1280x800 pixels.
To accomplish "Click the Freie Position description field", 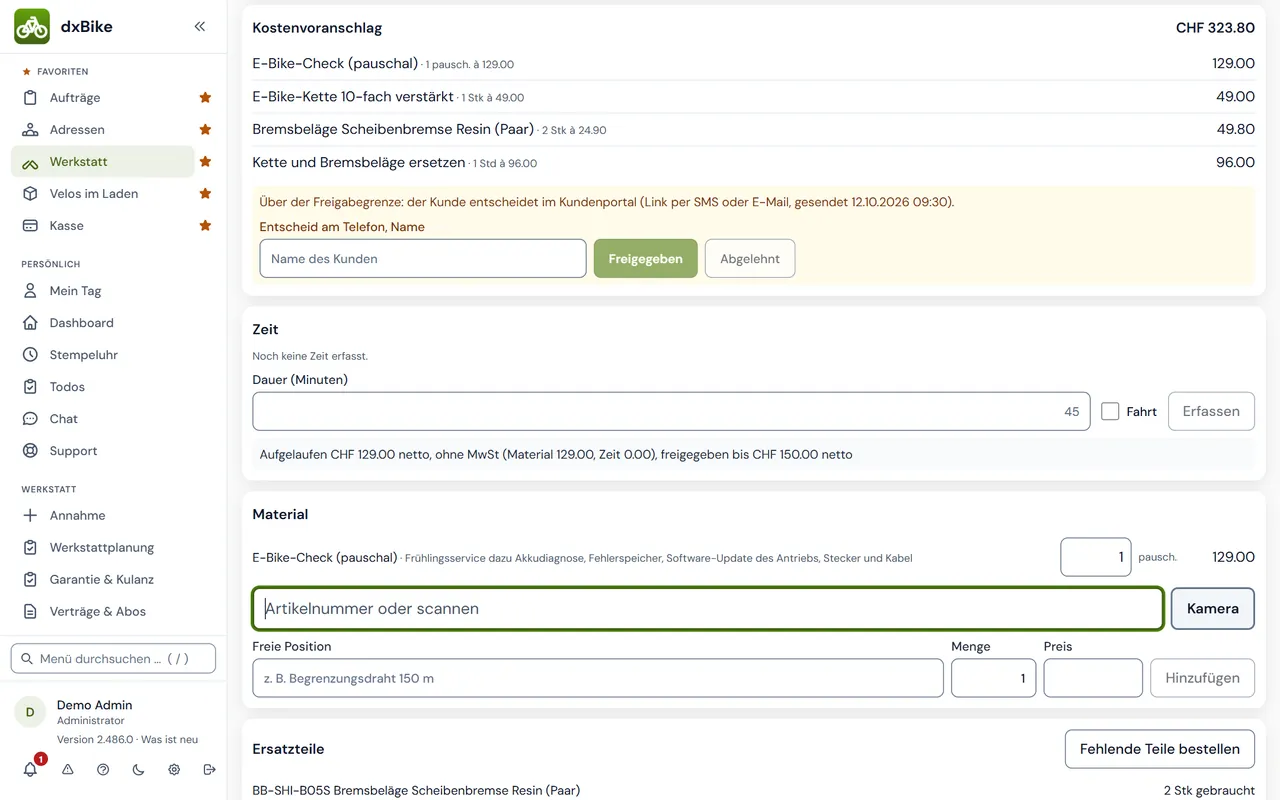I will tap(598, 678).
